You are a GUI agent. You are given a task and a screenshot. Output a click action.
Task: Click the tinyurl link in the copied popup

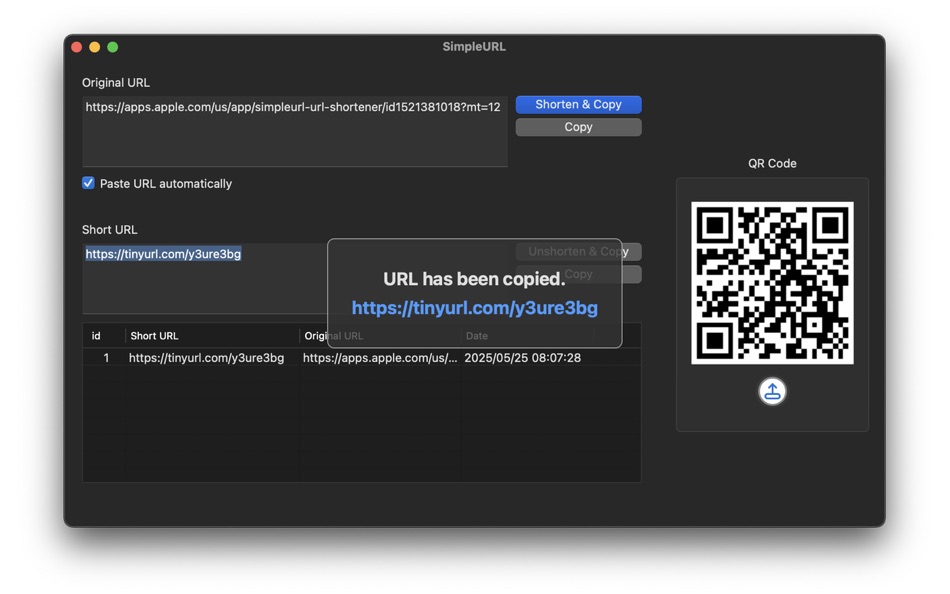pyautogui.click(x=474, y=308)
